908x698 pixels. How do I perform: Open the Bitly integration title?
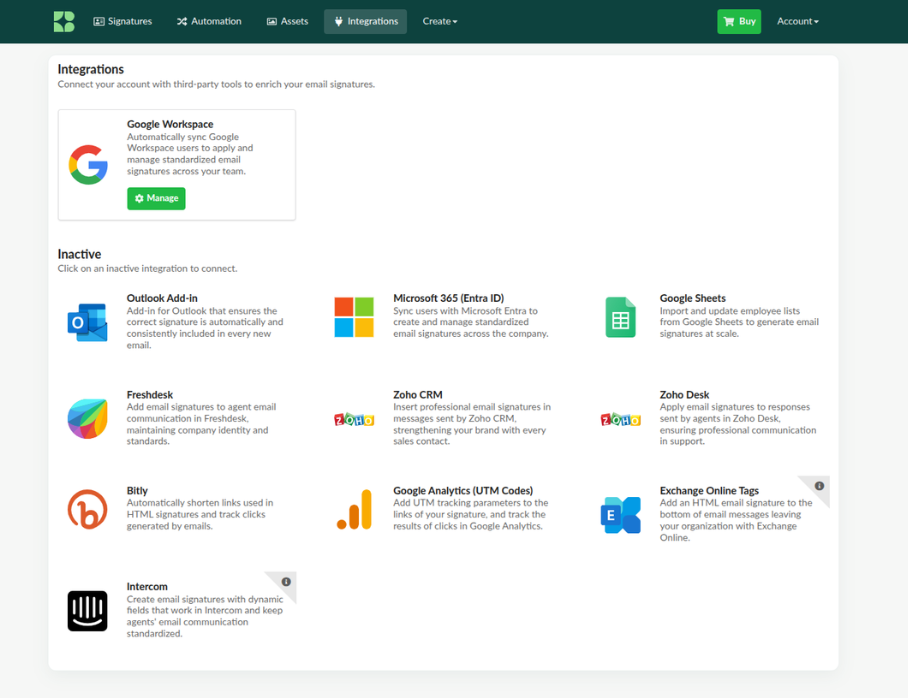pos(137,491)
